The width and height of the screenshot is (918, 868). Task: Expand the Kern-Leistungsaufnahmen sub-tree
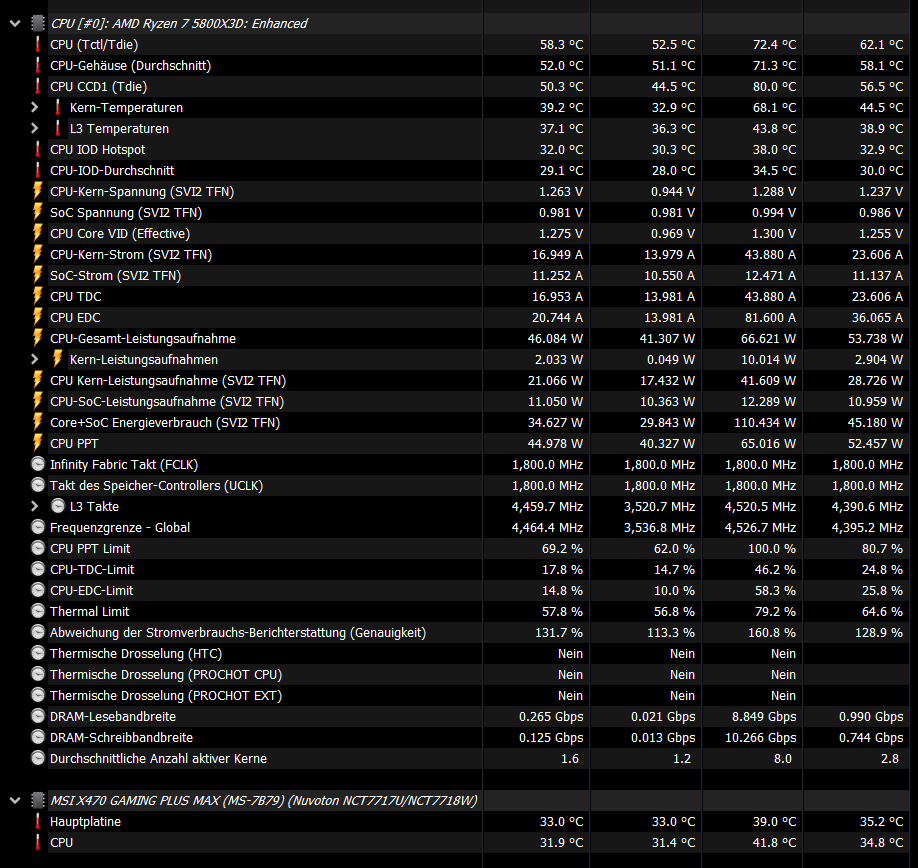[35, 359]
